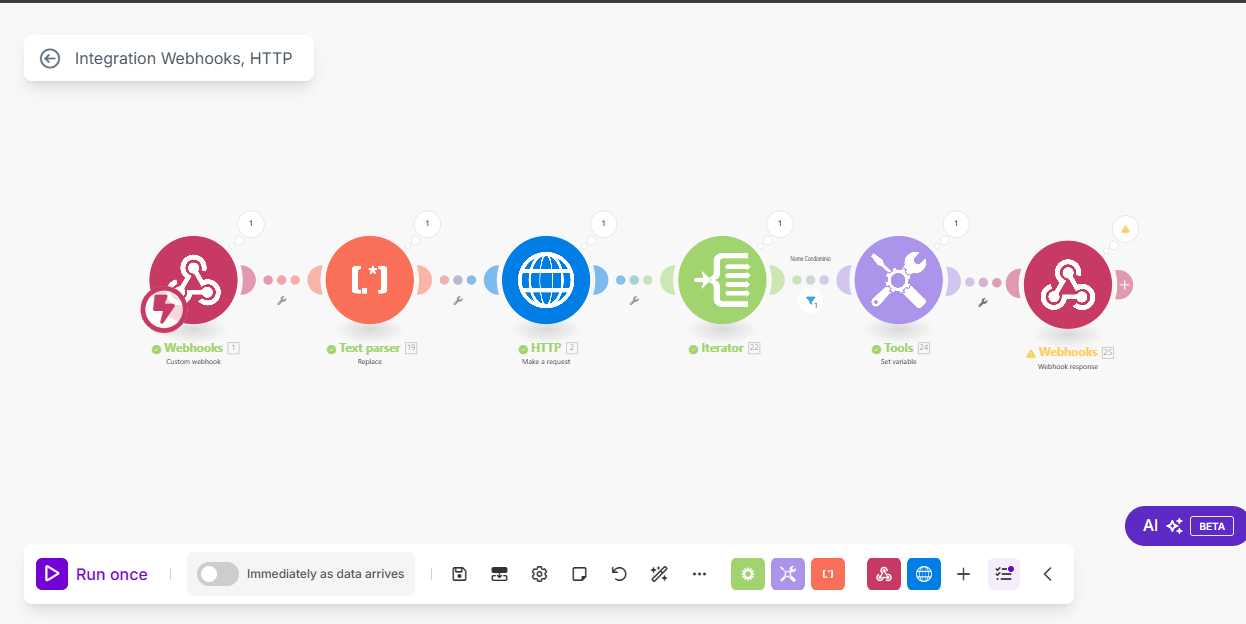This screenshot has width=1246, height=624.
Task: Click the Run once button
Action: pyautogui.click(x=92, y=574)
